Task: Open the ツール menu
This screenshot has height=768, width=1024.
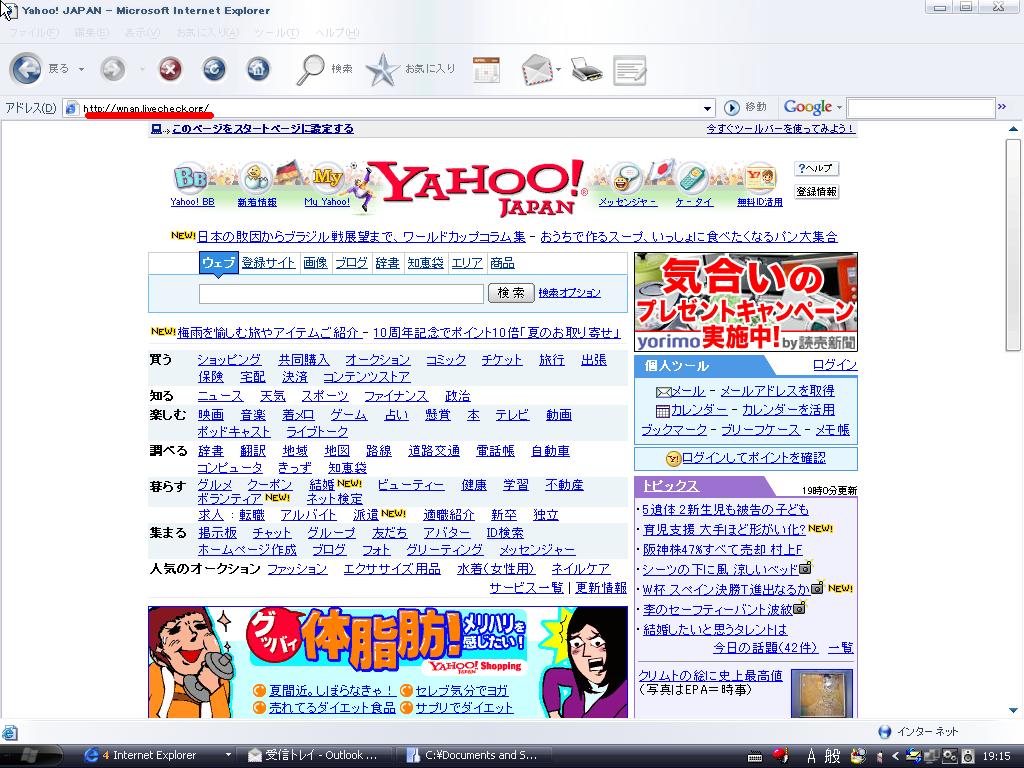Action: [276, 33]
